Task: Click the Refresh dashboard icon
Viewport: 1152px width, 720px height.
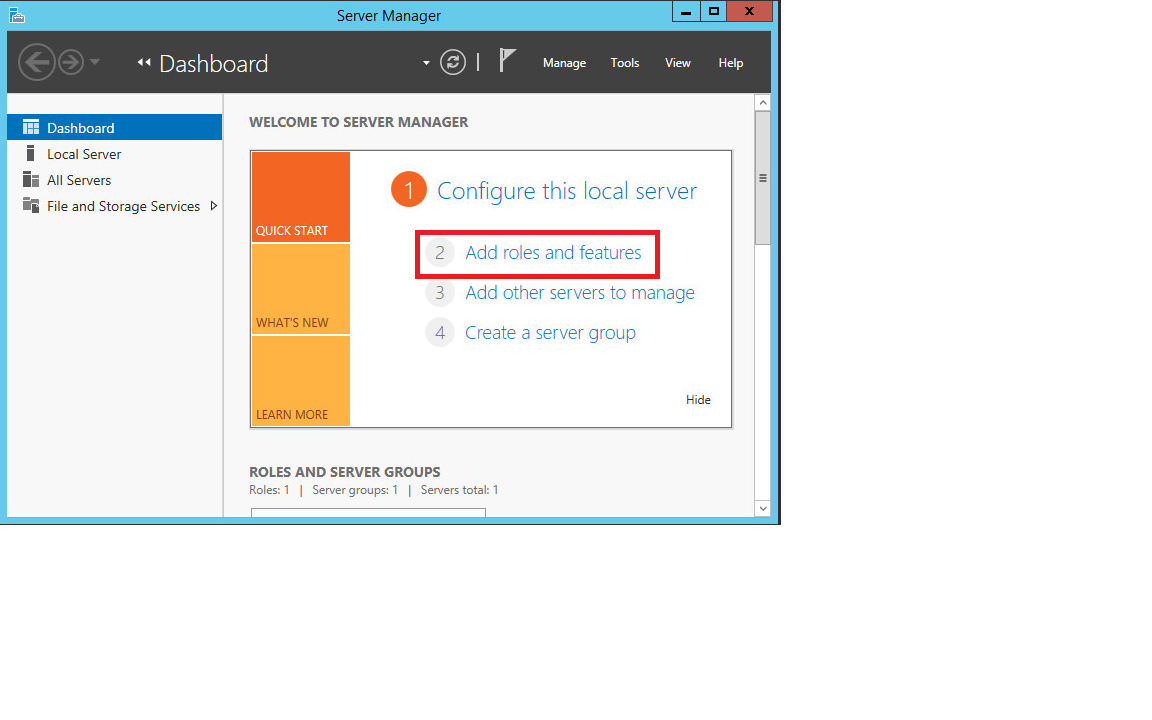Action: click(x=453, y=62)
